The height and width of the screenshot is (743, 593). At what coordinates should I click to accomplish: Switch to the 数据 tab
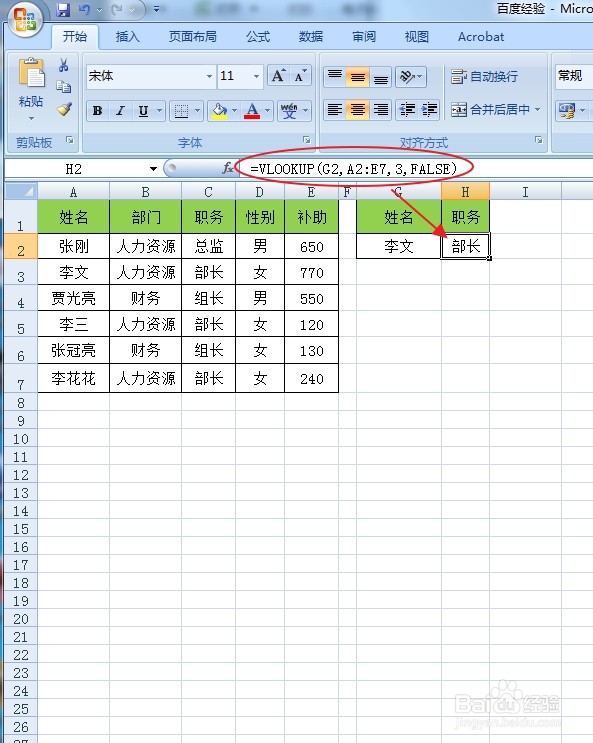(311, 36)
